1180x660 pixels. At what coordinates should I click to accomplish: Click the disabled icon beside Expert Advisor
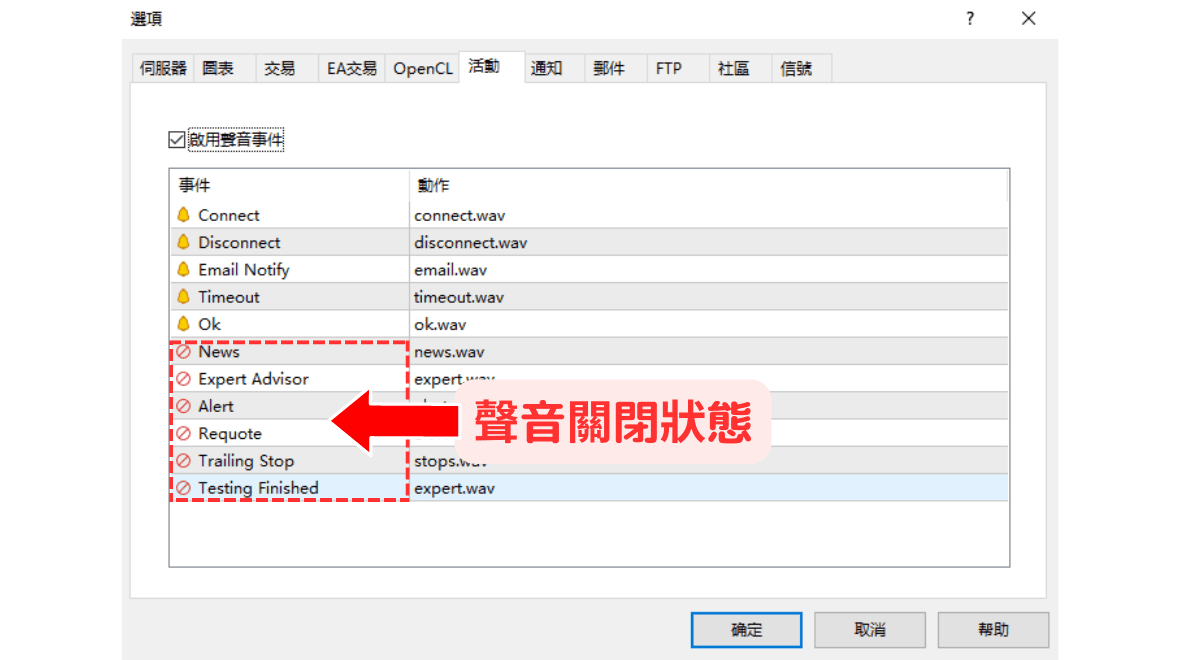pos(184,379)
